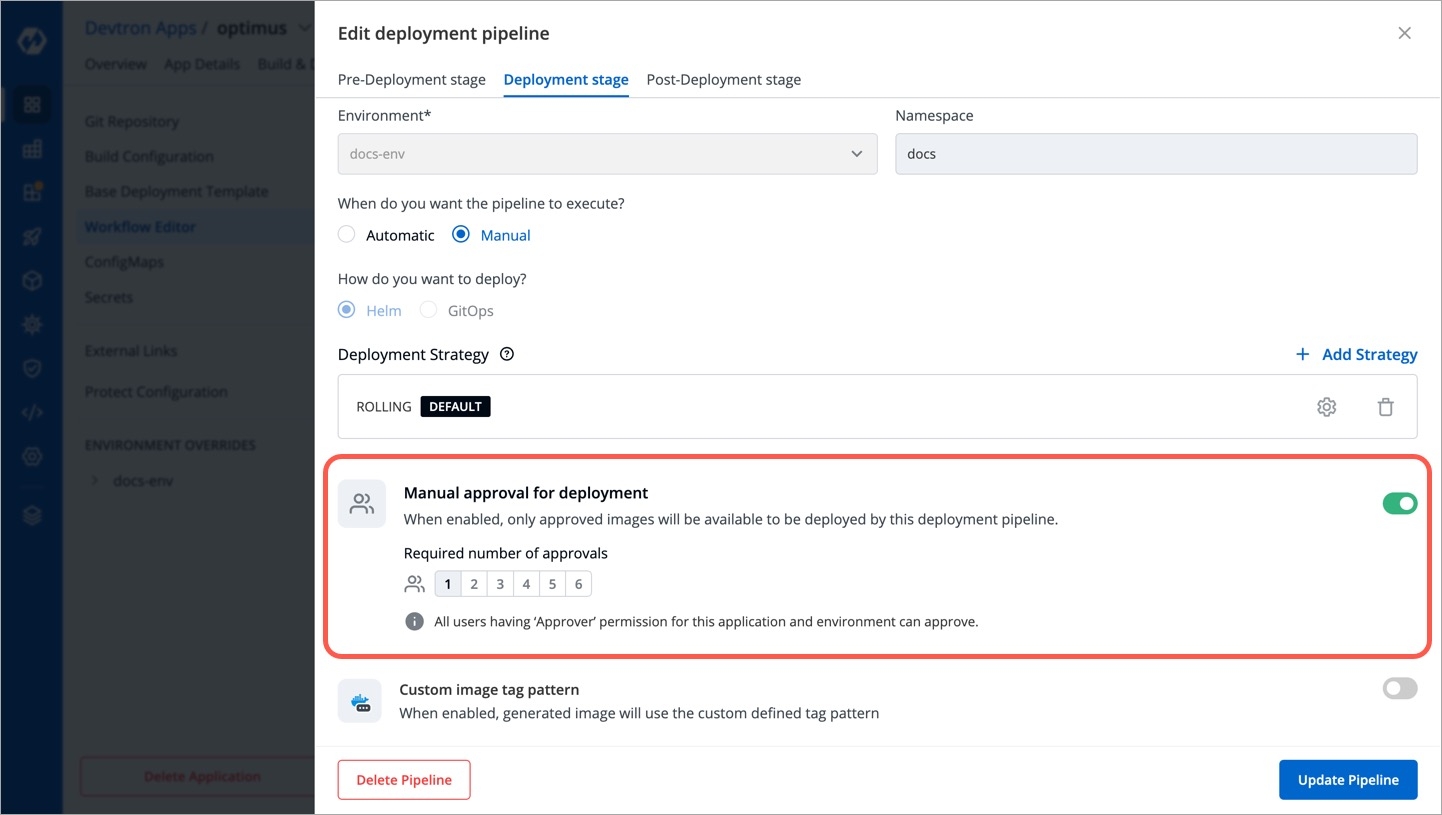Open the Overview tab in background page

[x=116, y=64]
